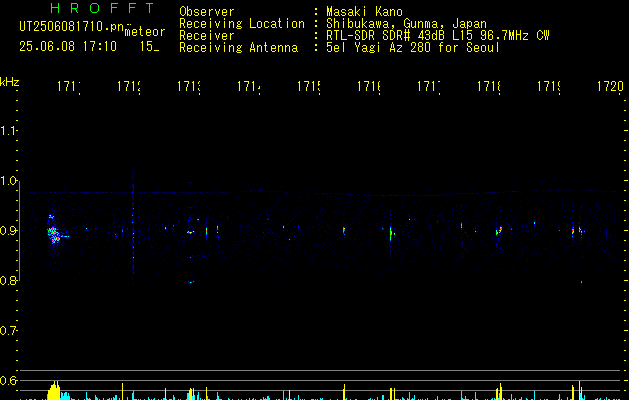Click the 1.0 frequency axis label
Screen dimensions: 629x400
[x=8, y=181]
